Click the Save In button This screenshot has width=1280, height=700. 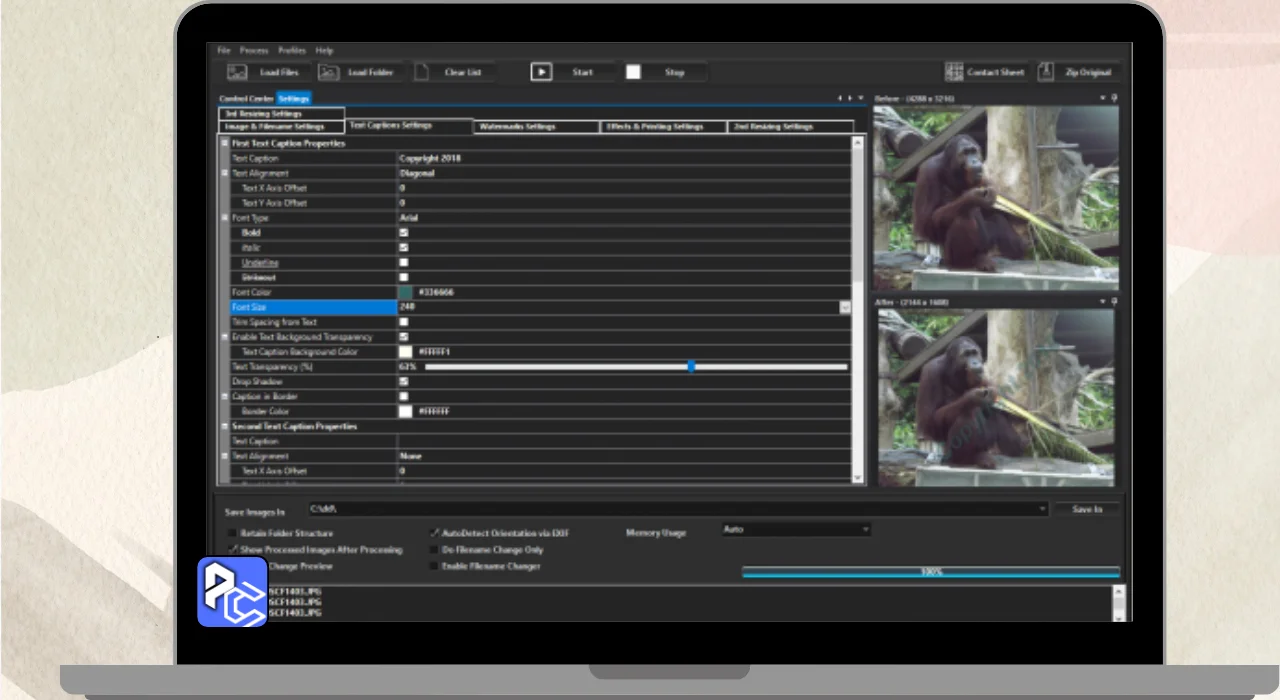(1086, 510)
